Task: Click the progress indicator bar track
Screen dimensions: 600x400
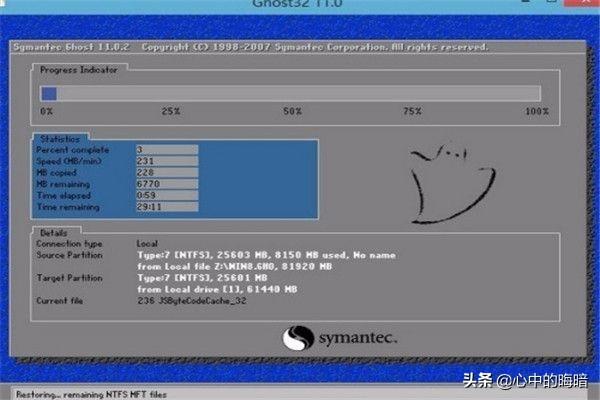Action: (x=290, y=94)
